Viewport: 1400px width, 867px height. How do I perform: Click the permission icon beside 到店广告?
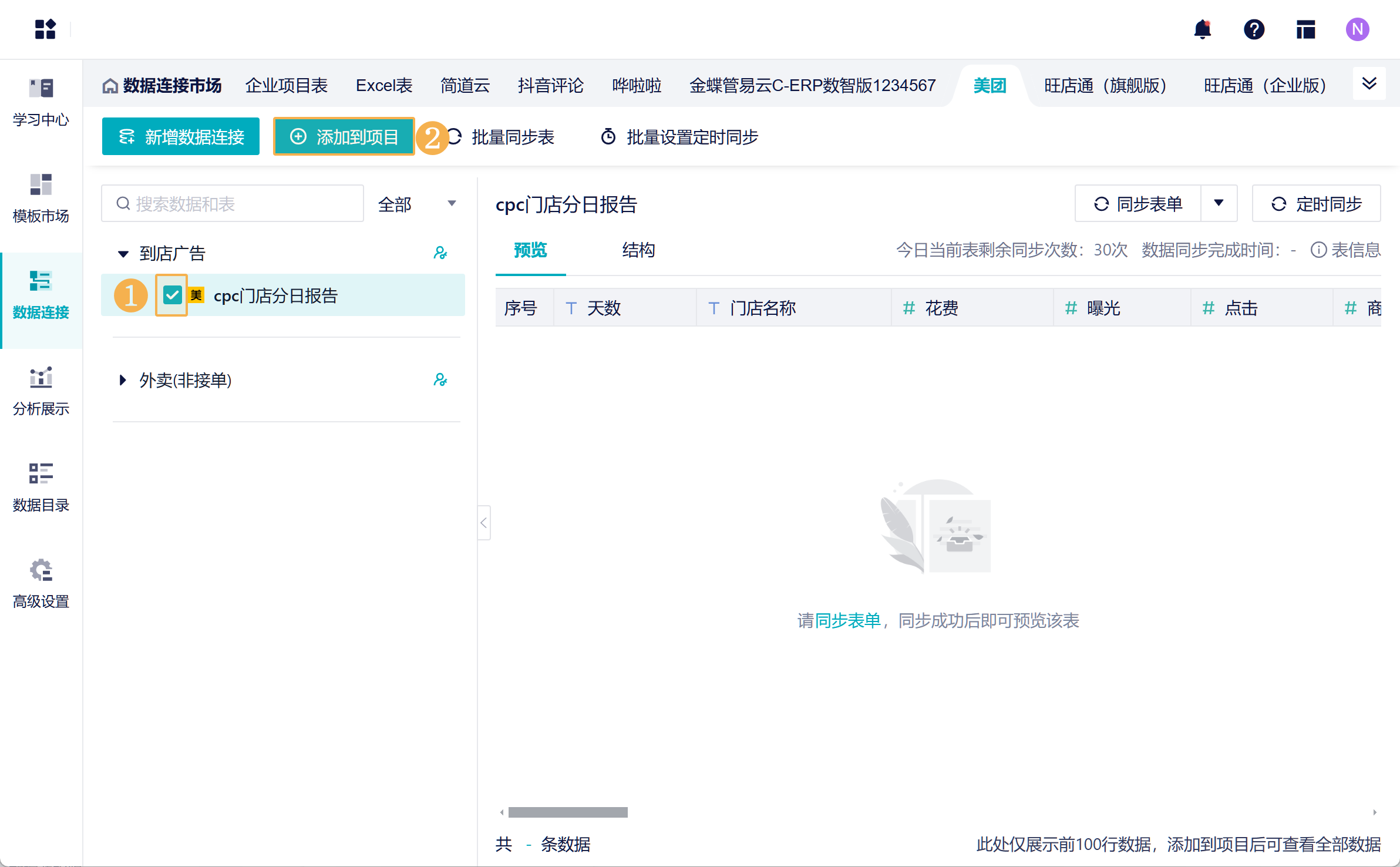pyautogui.click(x=440, y=253)
